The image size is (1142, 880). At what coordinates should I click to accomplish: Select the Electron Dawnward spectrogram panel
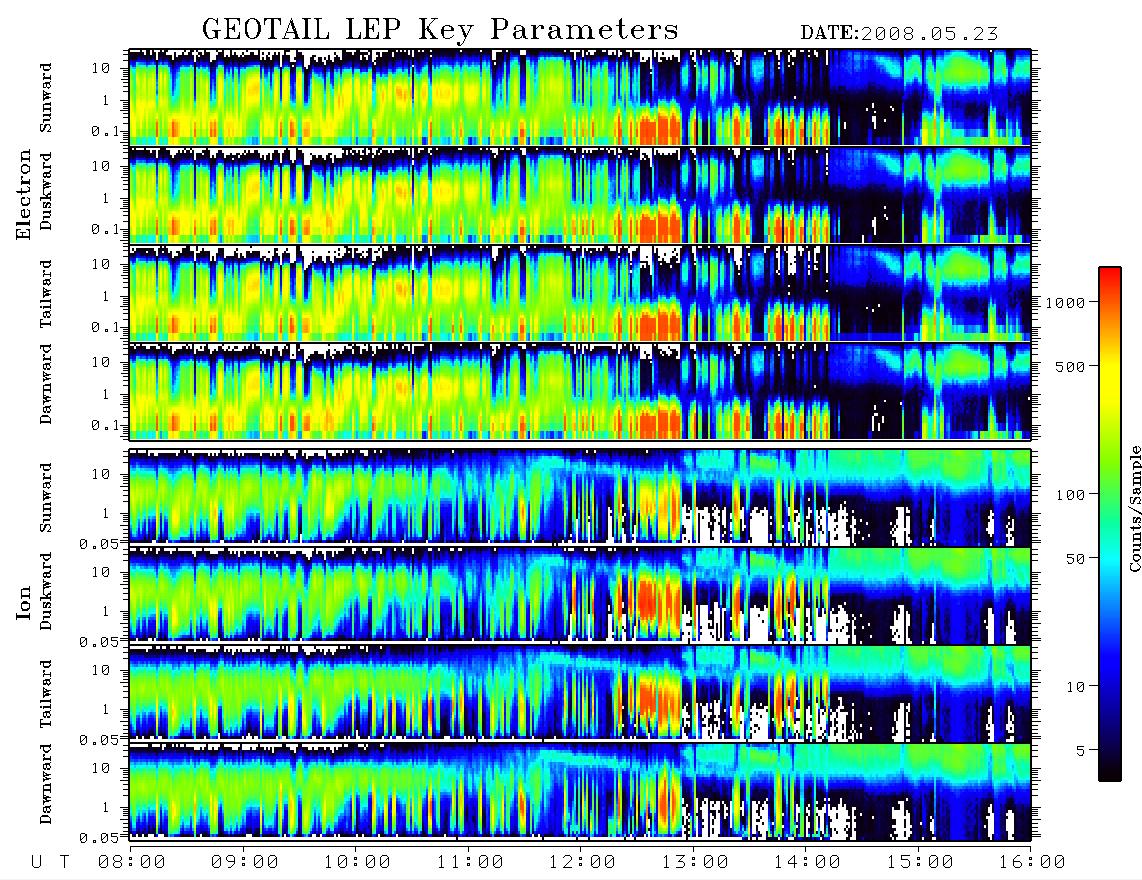pyautogui.click(x=580, y=391)
